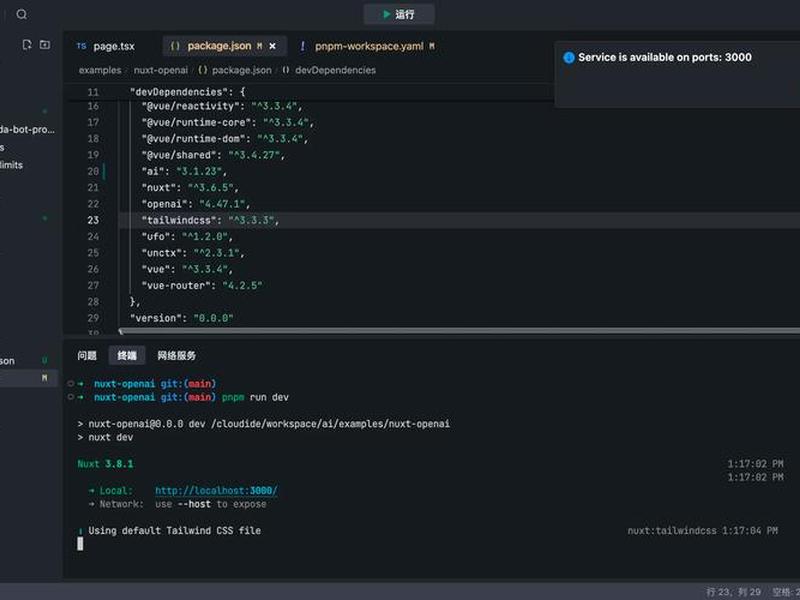The image size is (800, 600).
Task: Click the devDependencies breadcrumb
Action: (335, 70)
